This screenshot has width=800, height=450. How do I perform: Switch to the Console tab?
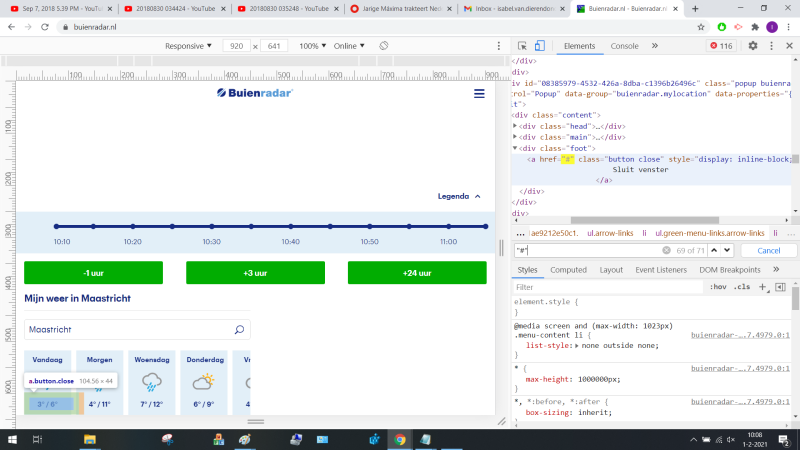[x=624, y=46]
